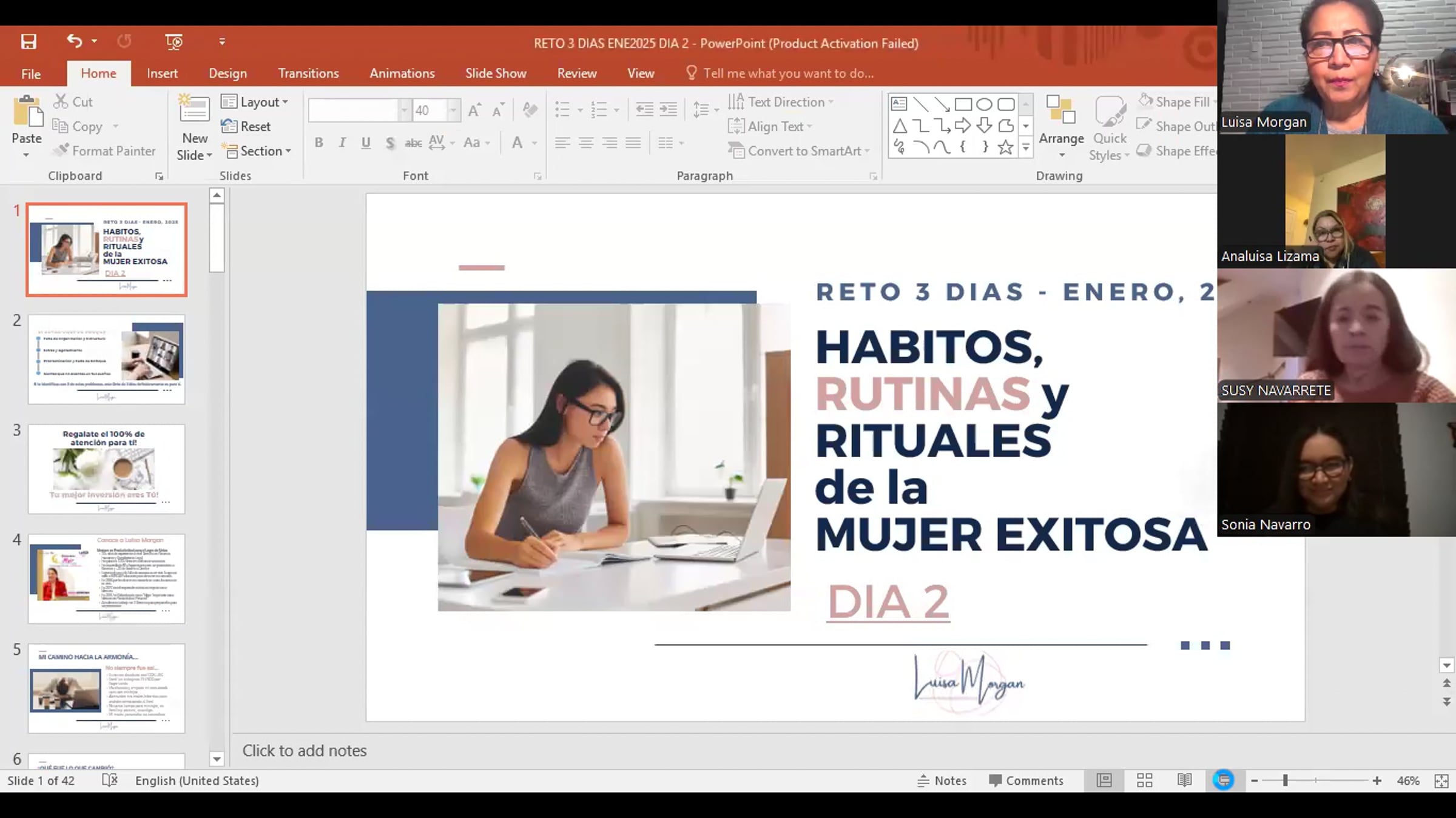Click the Save icon in quick access toolbar
Screen dimensions: 1456x818
pyautogui.click(x=29, y=42)
